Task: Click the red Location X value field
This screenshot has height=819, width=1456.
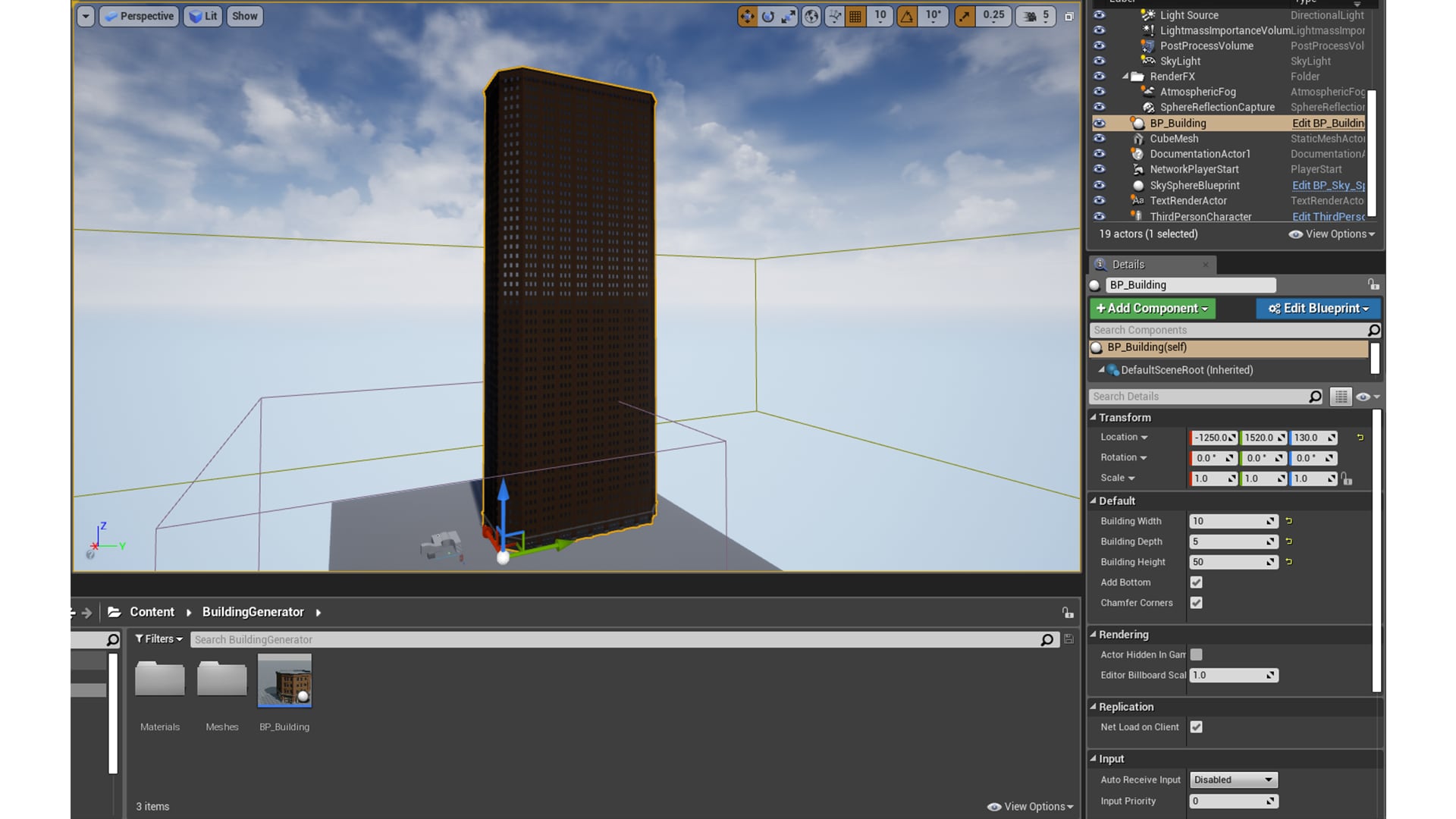Action: (1212, 438)
